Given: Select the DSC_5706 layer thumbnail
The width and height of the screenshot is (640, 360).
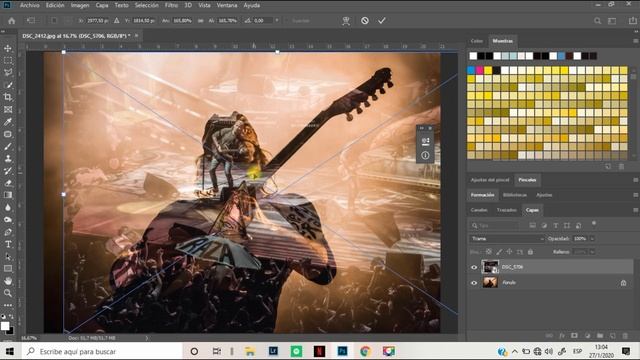Looking at the screenshot, I should pyautogui.click(x=490, y=267).
